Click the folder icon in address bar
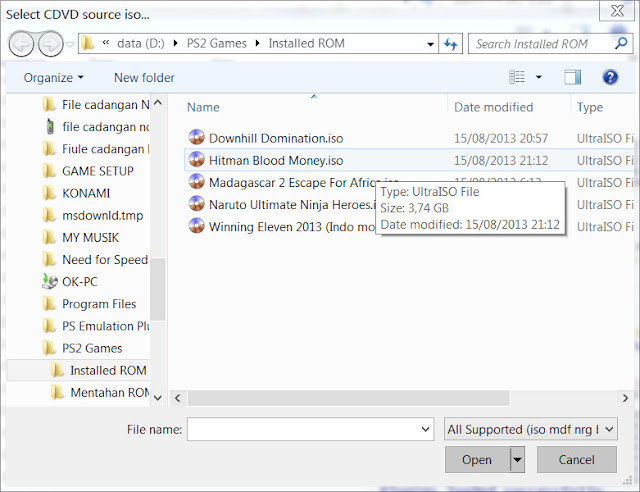 click(87, 43)
